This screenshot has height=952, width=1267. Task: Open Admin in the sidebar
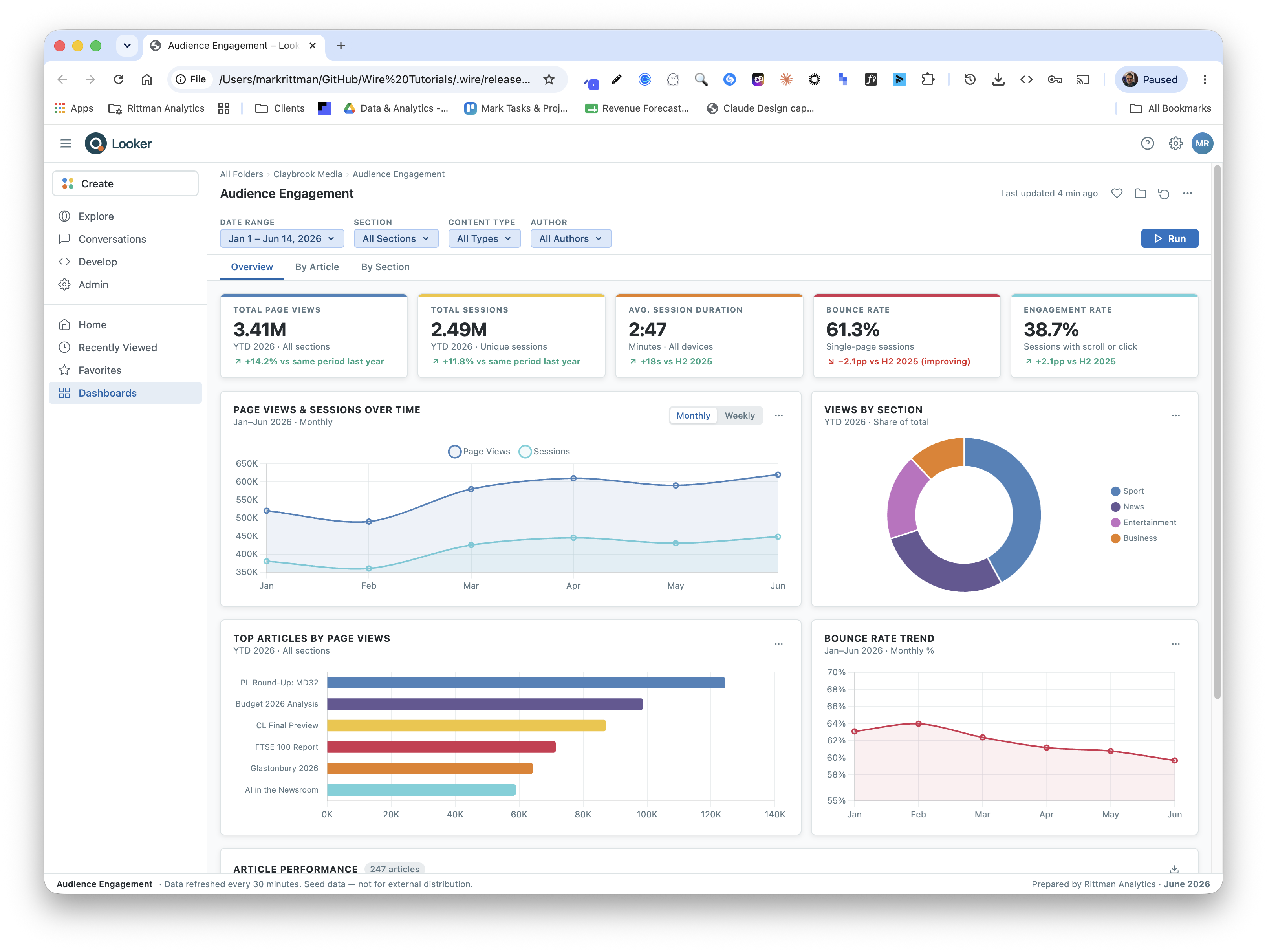pos(125,285)
